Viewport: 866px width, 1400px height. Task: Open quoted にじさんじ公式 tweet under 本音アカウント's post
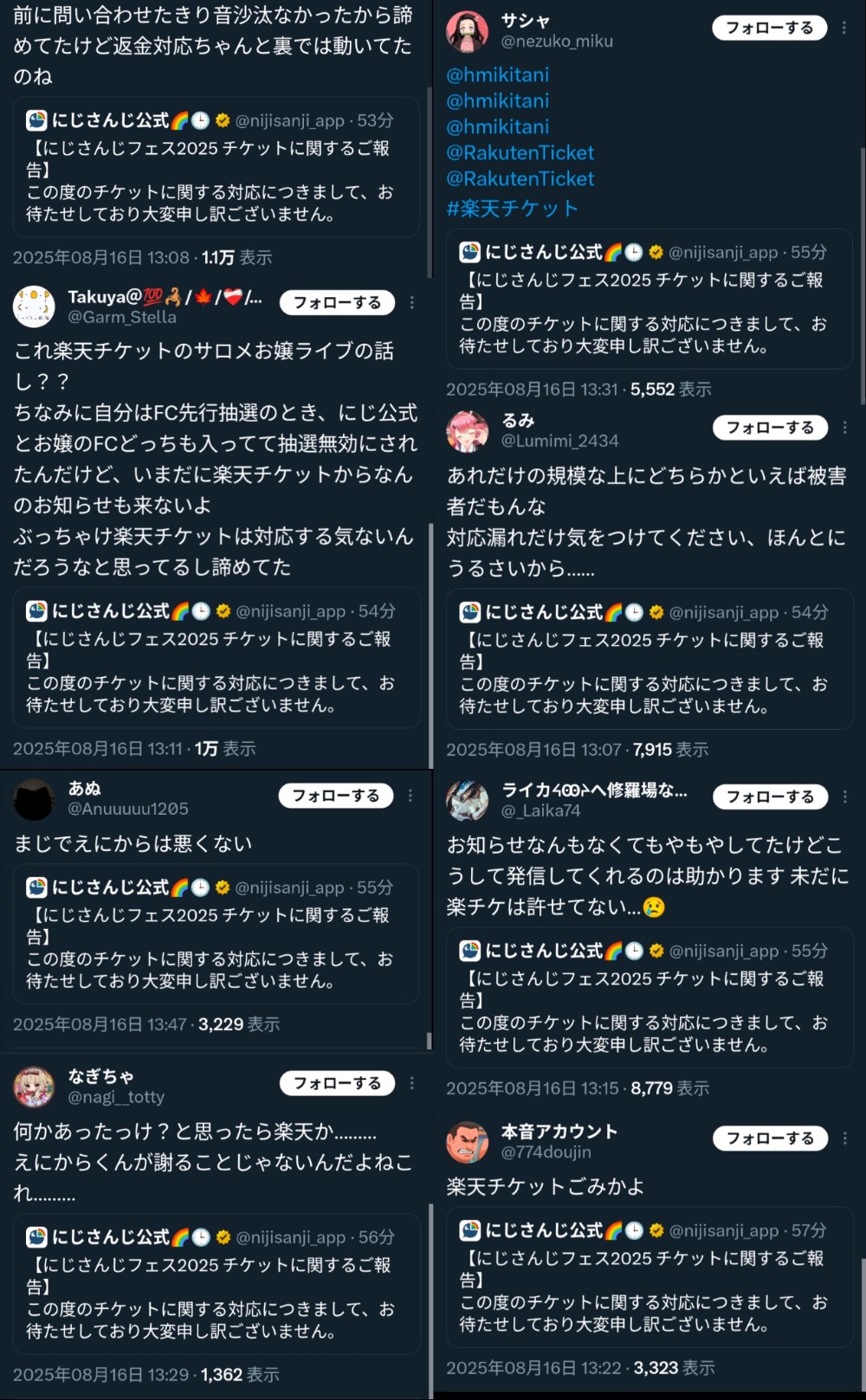coord(649,1277)
